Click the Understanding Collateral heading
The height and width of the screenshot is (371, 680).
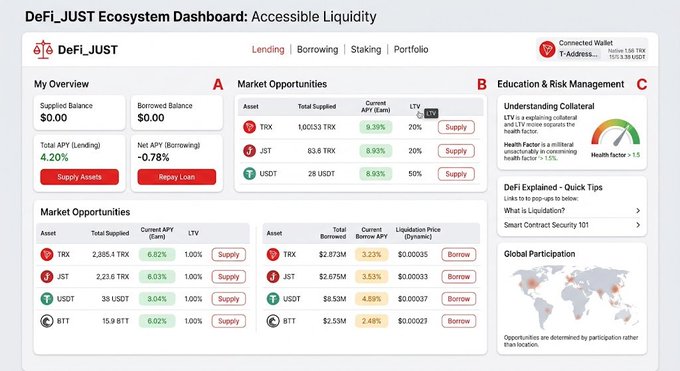click(549, 106)
